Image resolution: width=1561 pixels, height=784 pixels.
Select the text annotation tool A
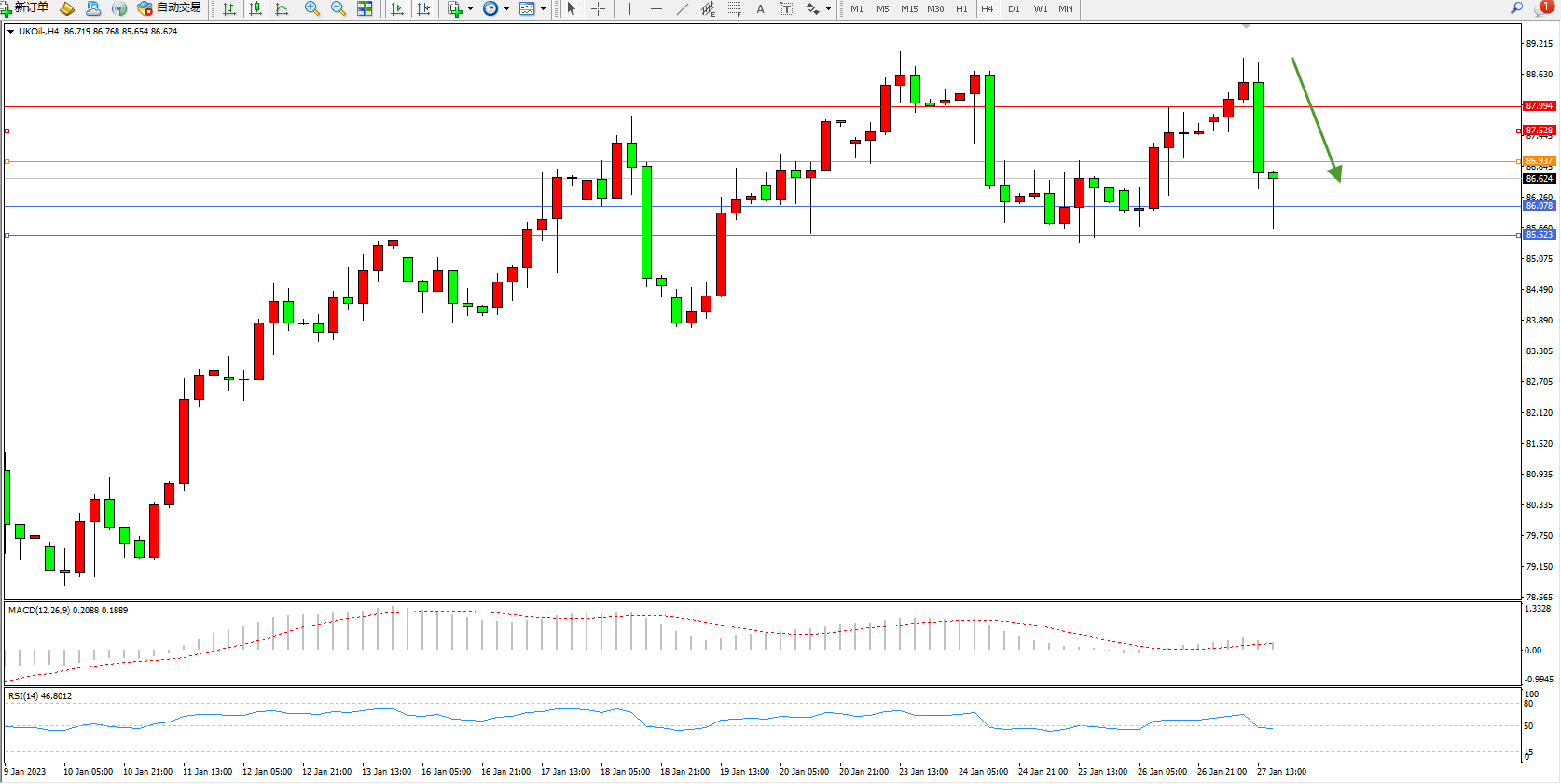point(760,8)
